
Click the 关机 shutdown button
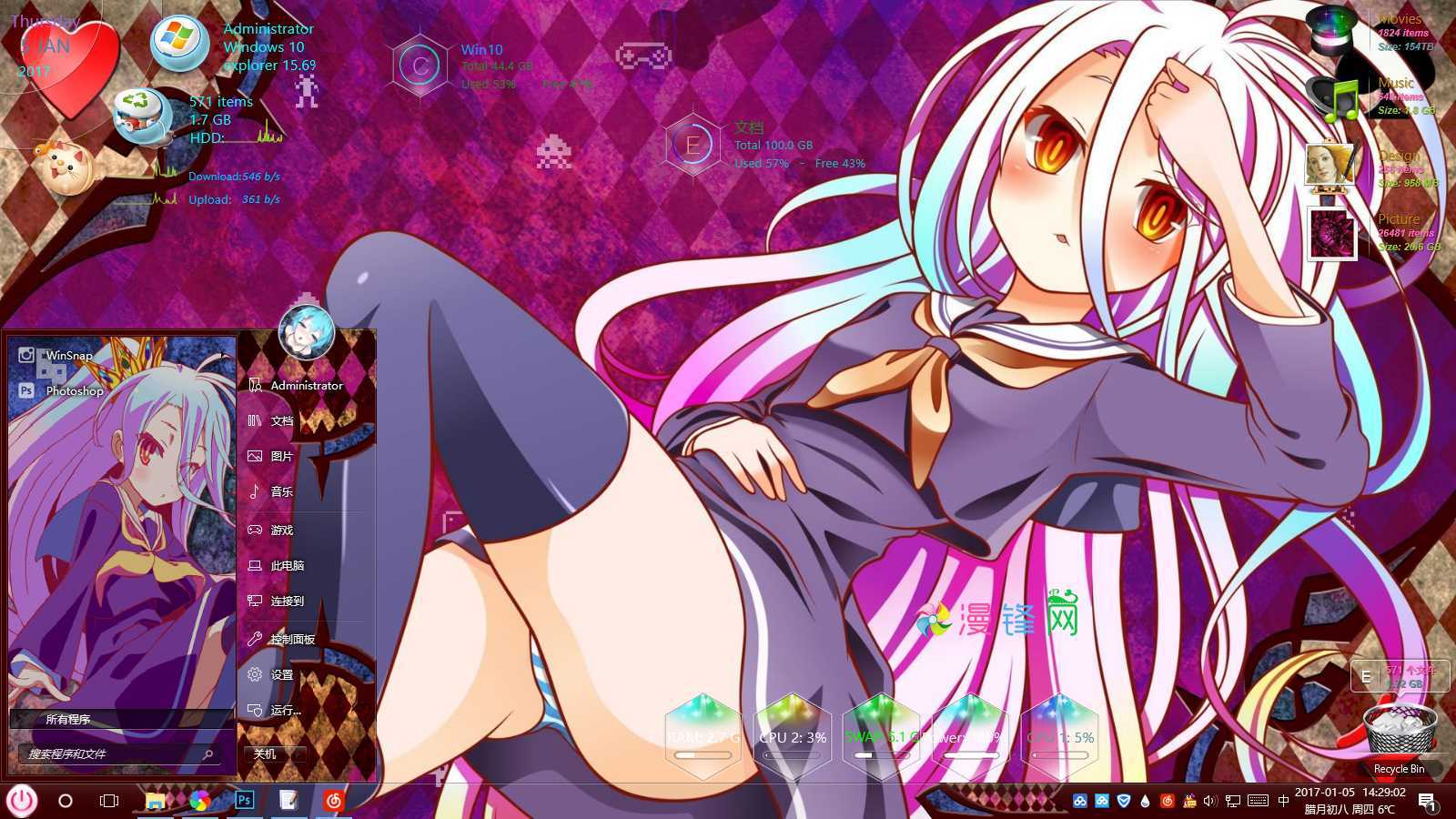click(x=265, y=753)
